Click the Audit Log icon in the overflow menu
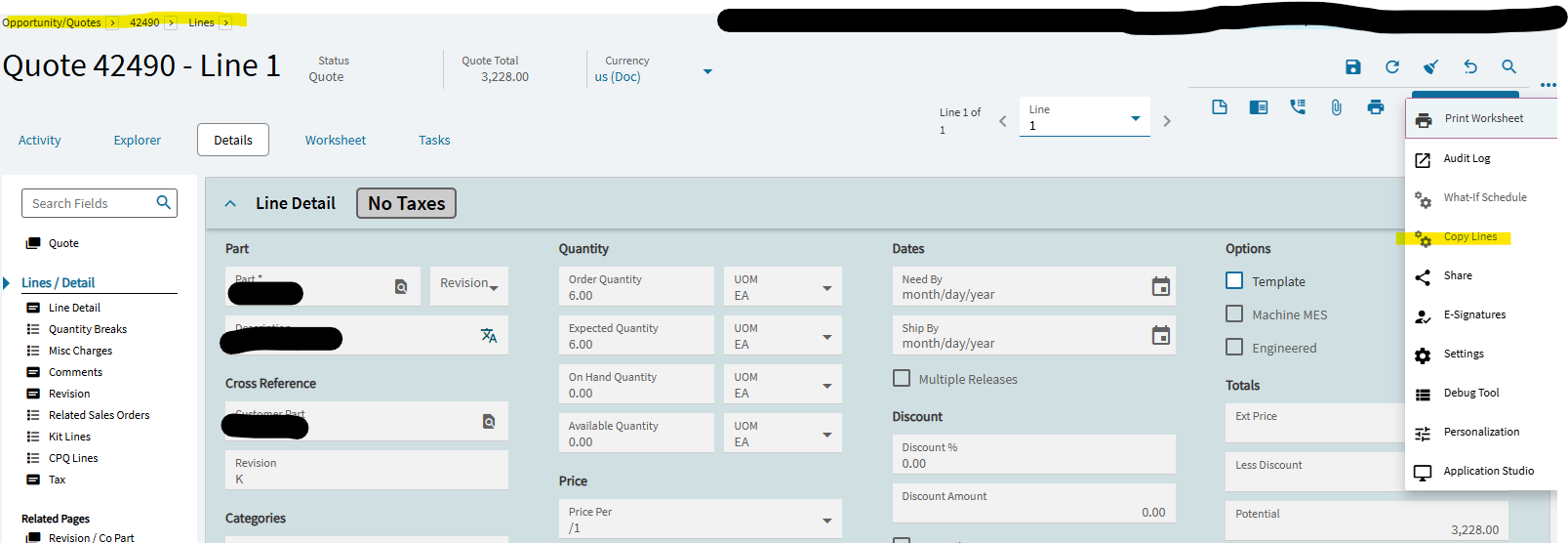 point(1423,159)
